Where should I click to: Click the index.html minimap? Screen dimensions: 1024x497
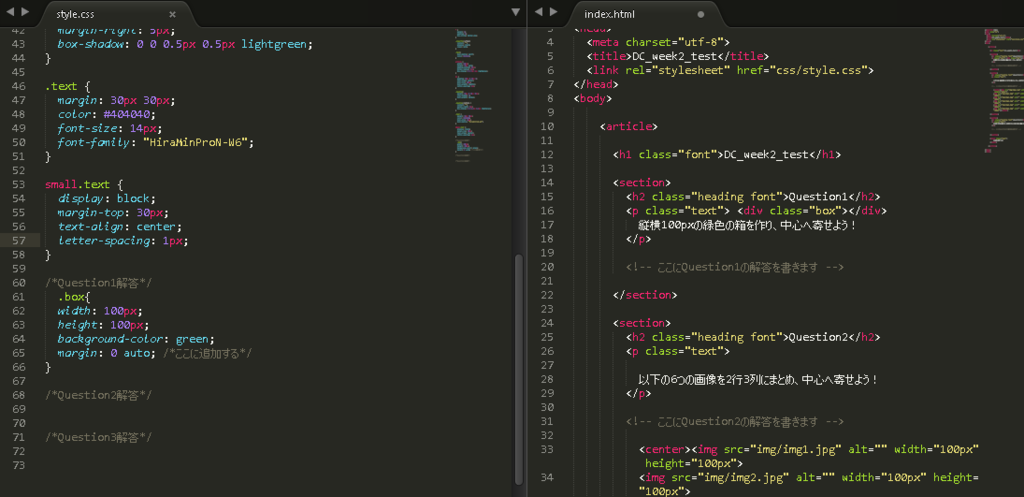coord(1002,90)
